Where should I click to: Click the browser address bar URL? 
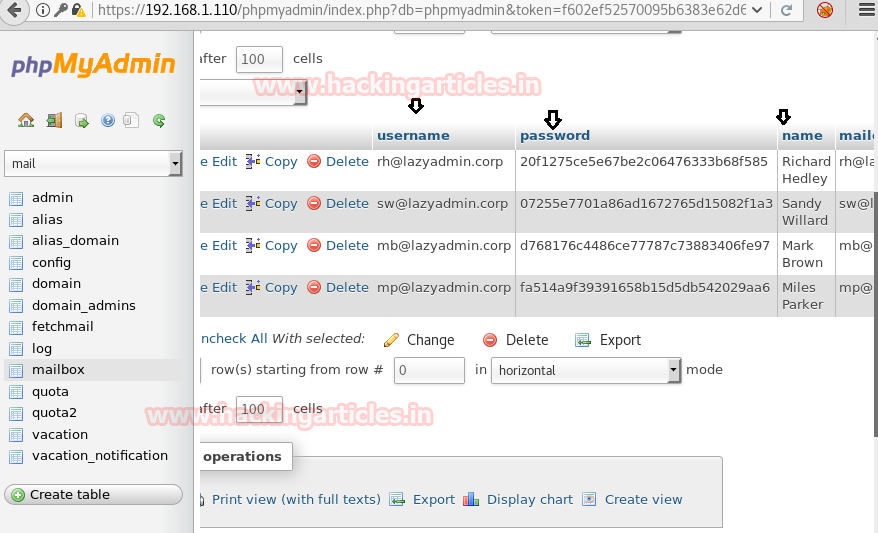(x=421, y=10)
